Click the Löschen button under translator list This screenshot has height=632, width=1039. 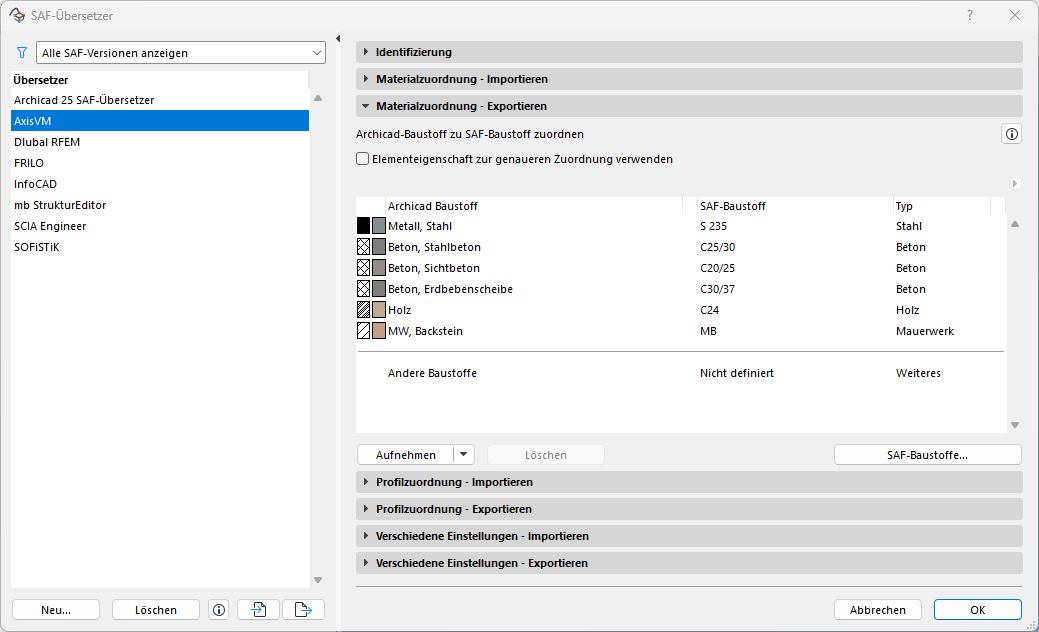click(x=156, y=609)
